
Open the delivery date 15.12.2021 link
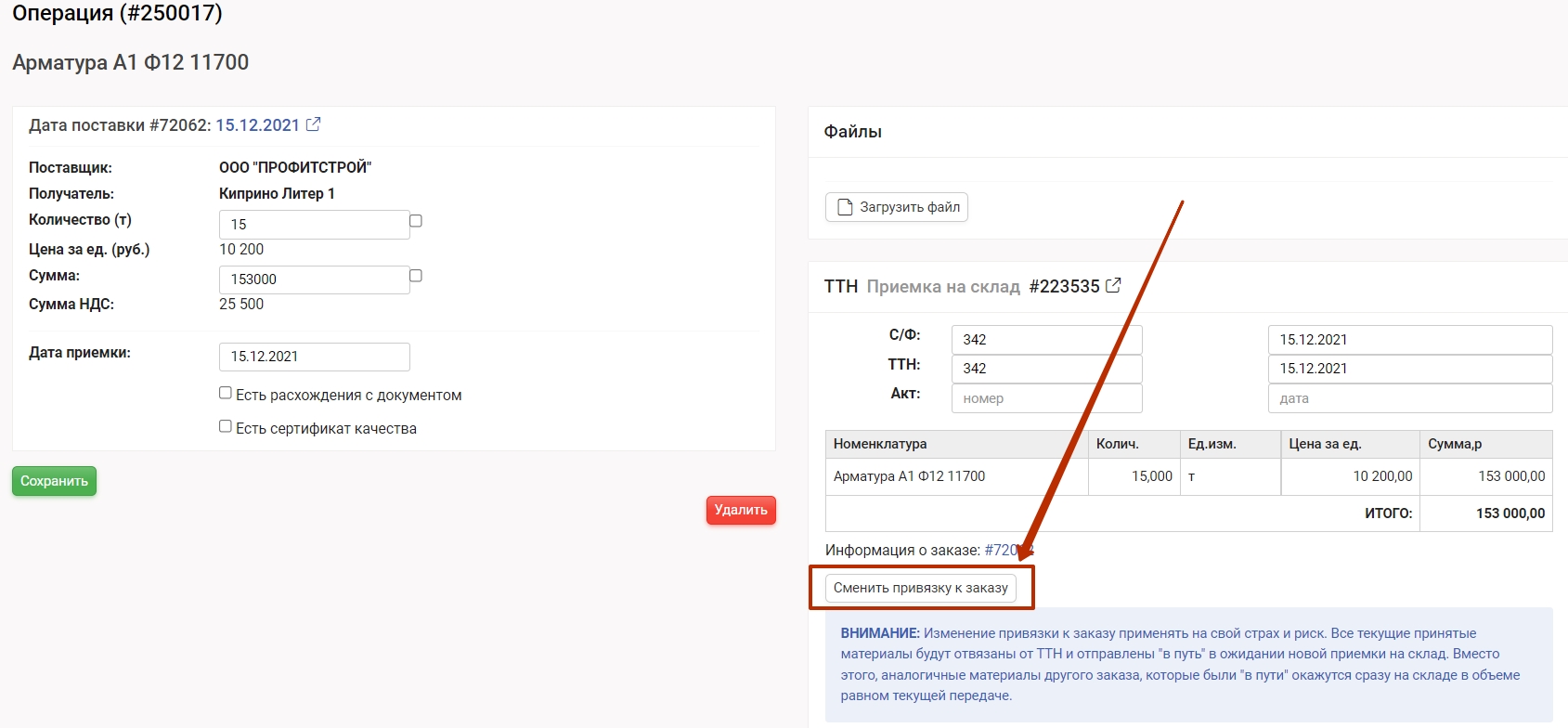[257, 125]
